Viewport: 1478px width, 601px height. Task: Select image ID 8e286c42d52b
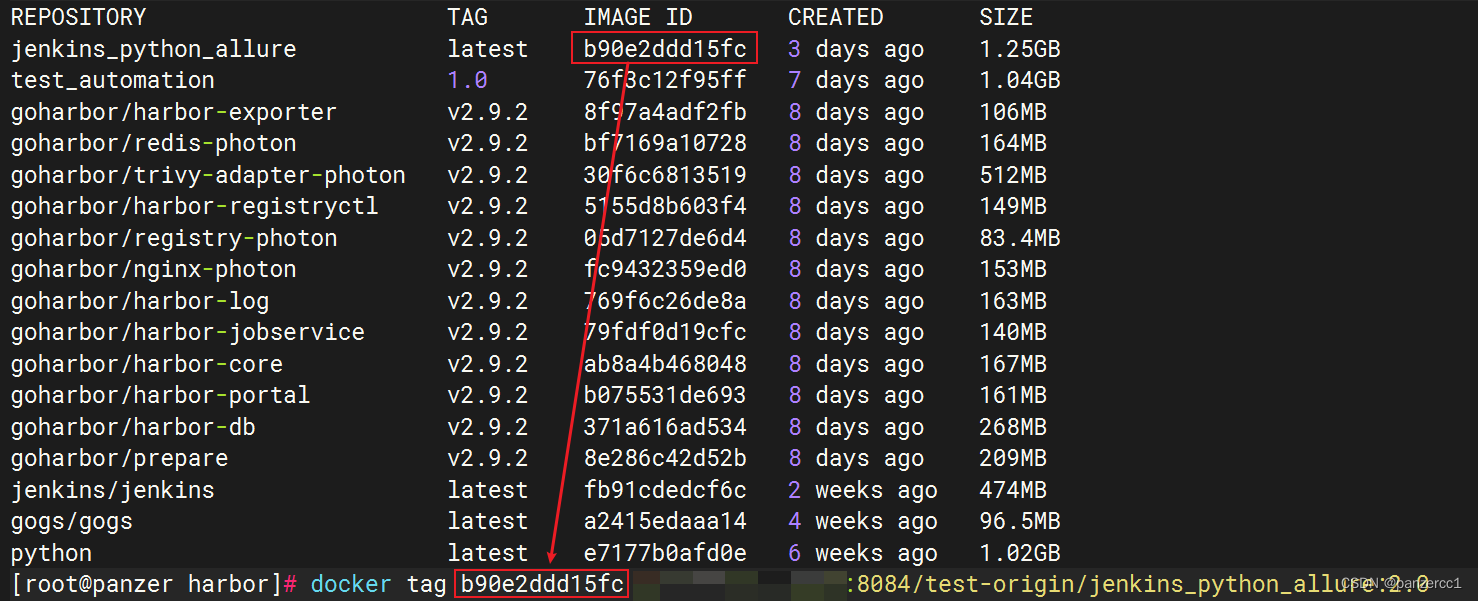pyautogui.click(x=665, y=458)
